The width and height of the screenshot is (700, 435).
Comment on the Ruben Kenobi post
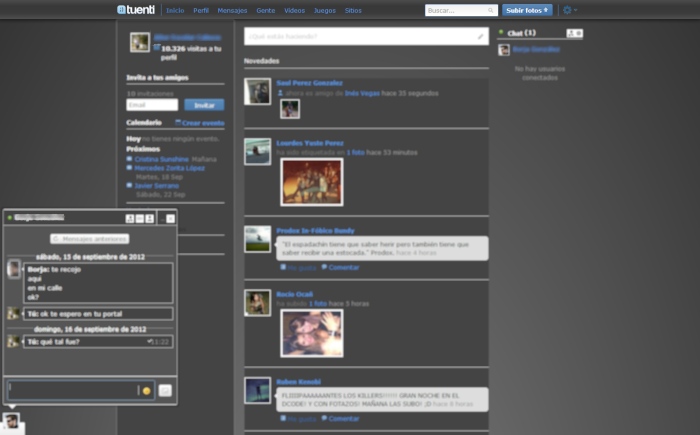(x=340, y=418)
